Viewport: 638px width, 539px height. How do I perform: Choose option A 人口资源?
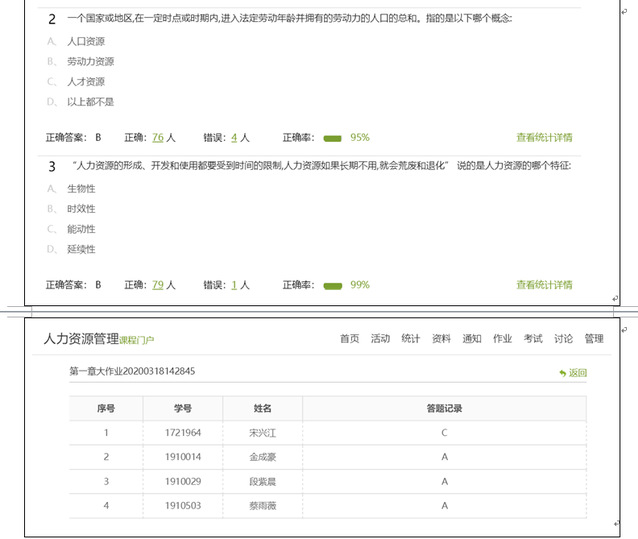(x=85, y=42)
